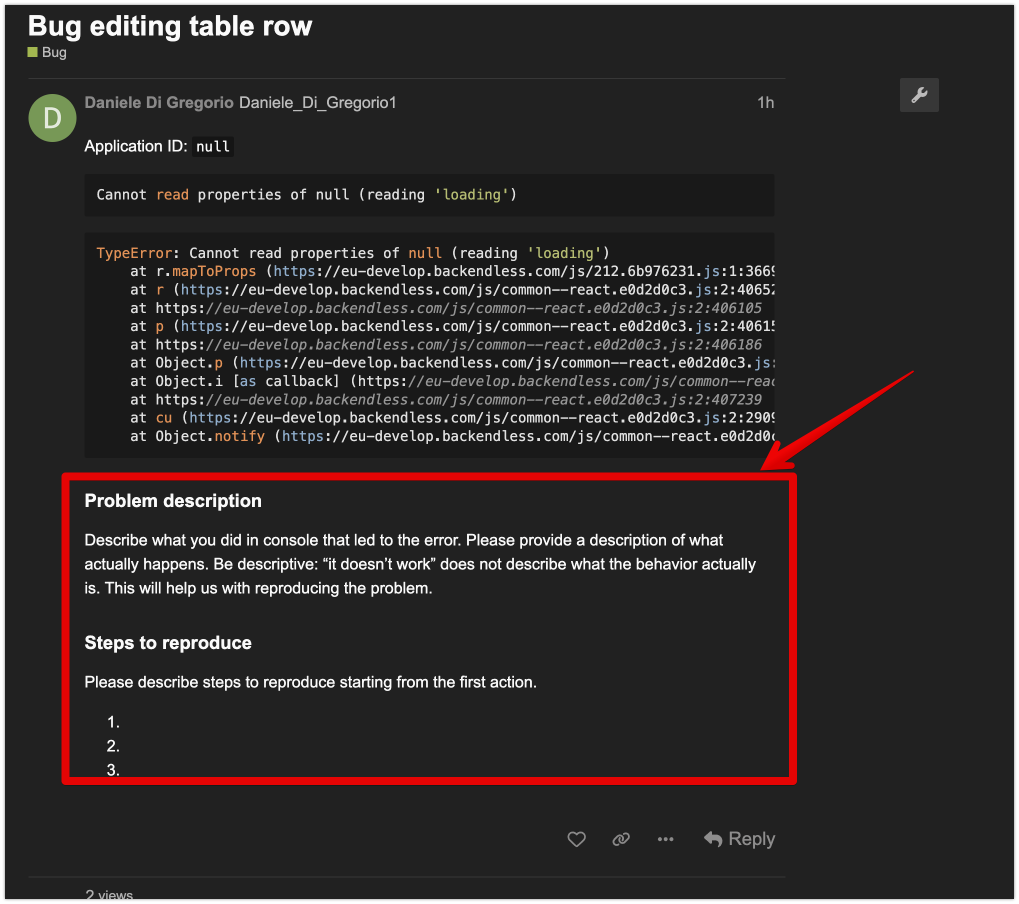The height and width of the screenshot is (904, 1019).
Task: Copy the post link via the chain icon
Action: click(x=621, y=839)
